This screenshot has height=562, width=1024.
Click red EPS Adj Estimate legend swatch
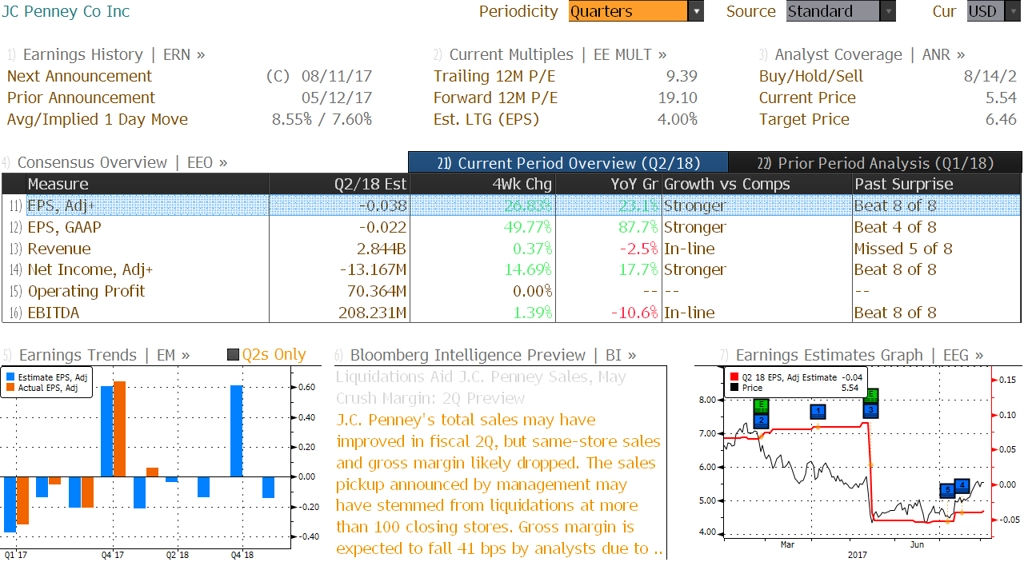click(734, 377)
